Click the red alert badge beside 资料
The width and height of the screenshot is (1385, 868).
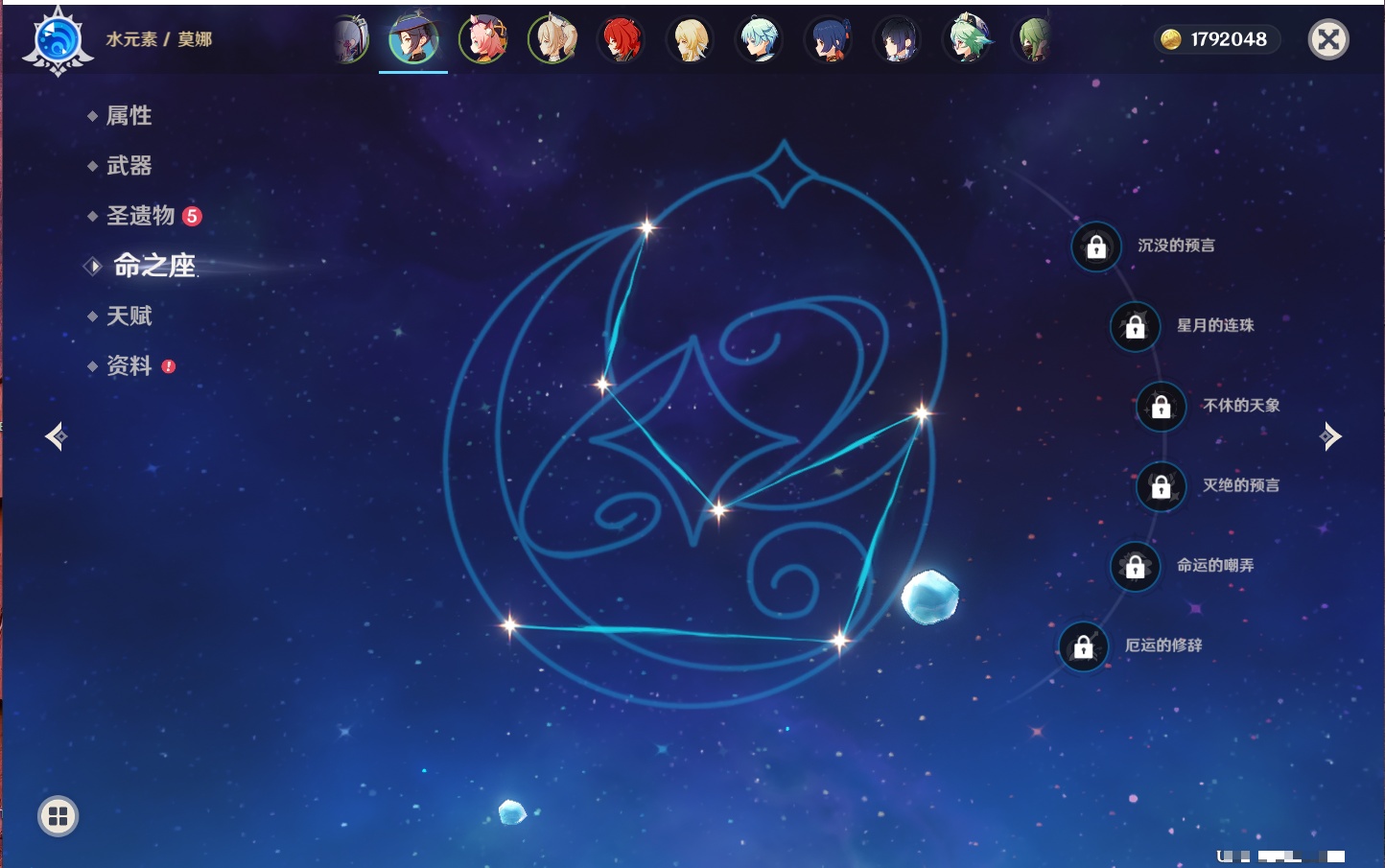[x=169, y=366]
